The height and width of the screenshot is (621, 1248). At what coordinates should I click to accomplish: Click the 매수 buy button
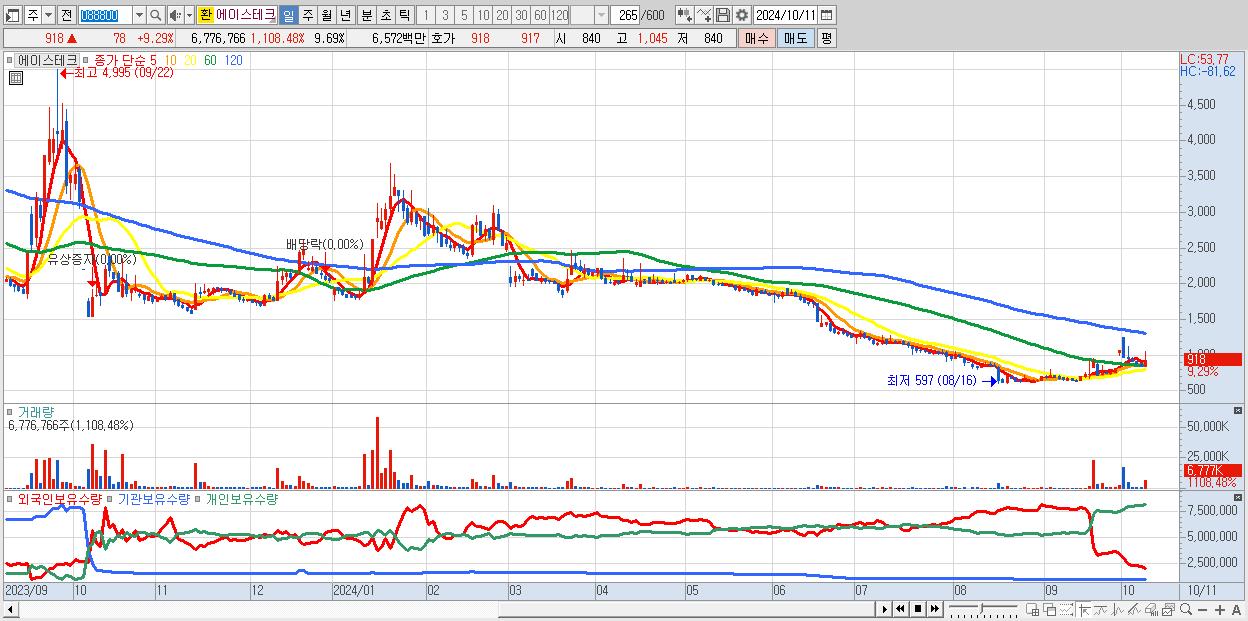(756, 38)
